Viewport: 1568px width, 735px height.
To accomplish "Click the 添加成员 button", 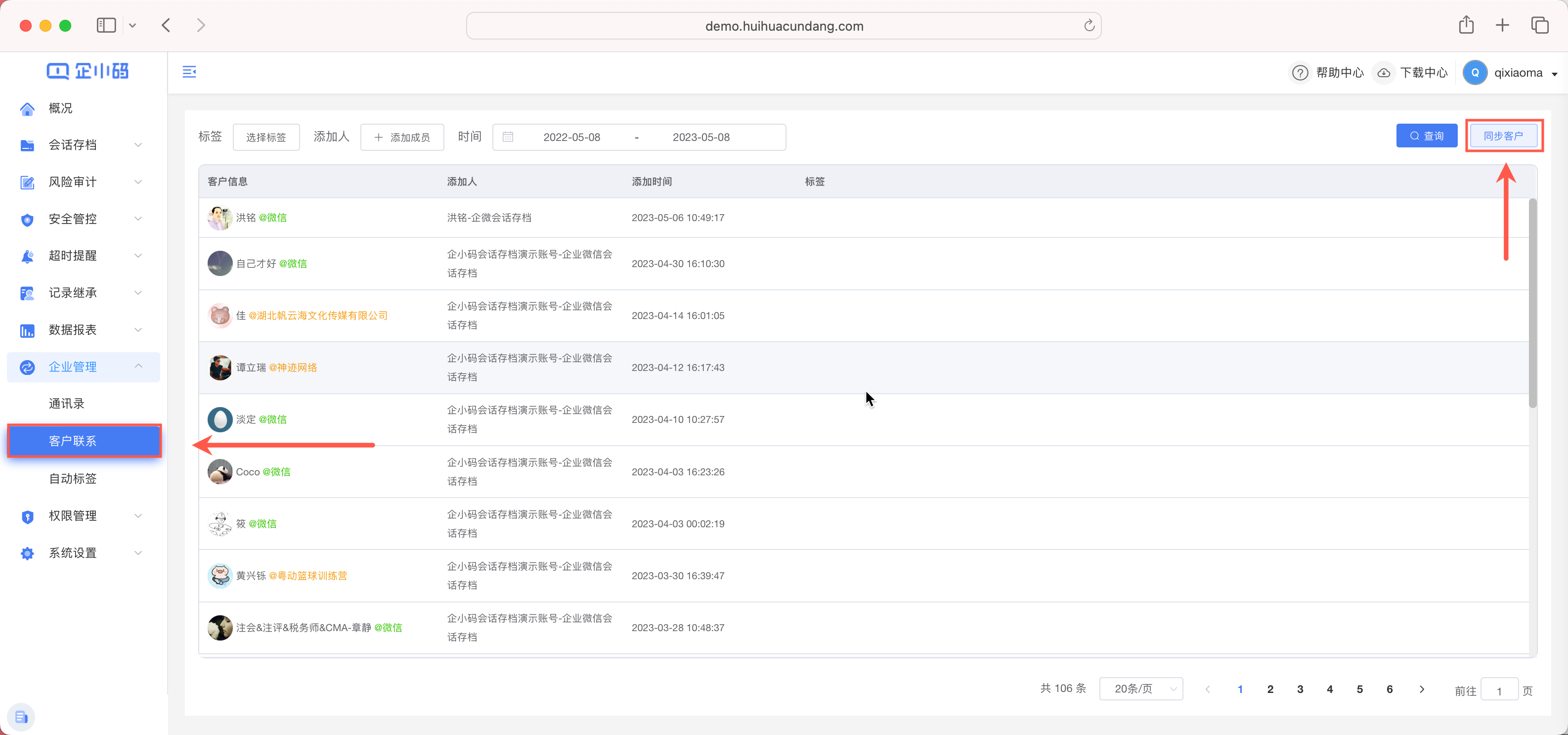I will pyautogui.click(x=402, y=137).
